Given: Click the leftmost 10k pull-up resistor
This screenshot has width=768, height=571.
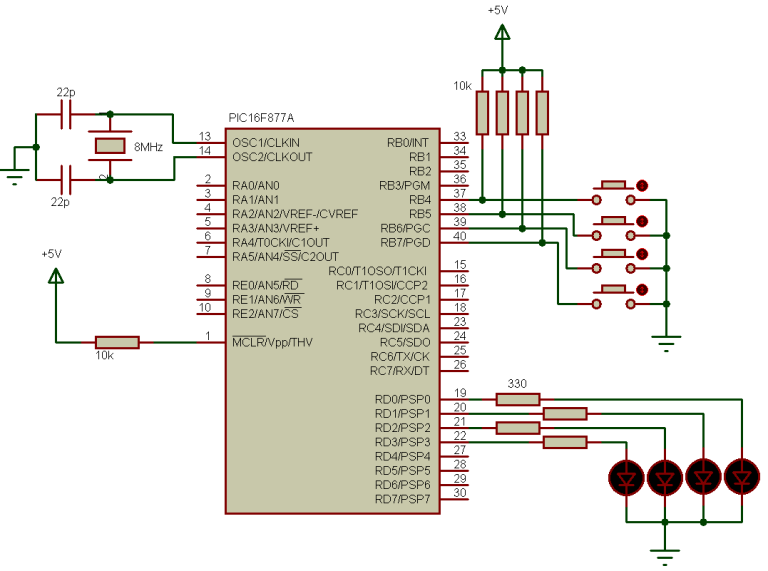Looking at the screenshot, I should [482, 113].
